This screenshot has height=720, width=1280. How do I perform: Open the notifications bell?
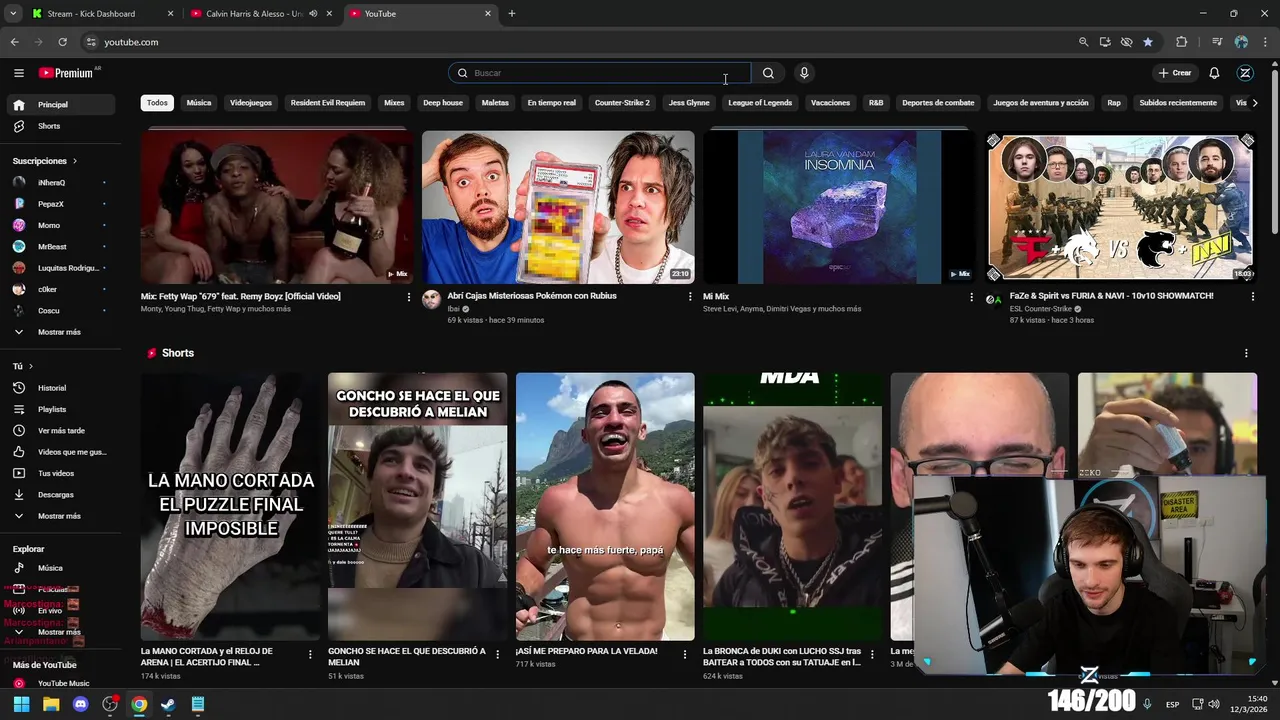pos(1214,73)
